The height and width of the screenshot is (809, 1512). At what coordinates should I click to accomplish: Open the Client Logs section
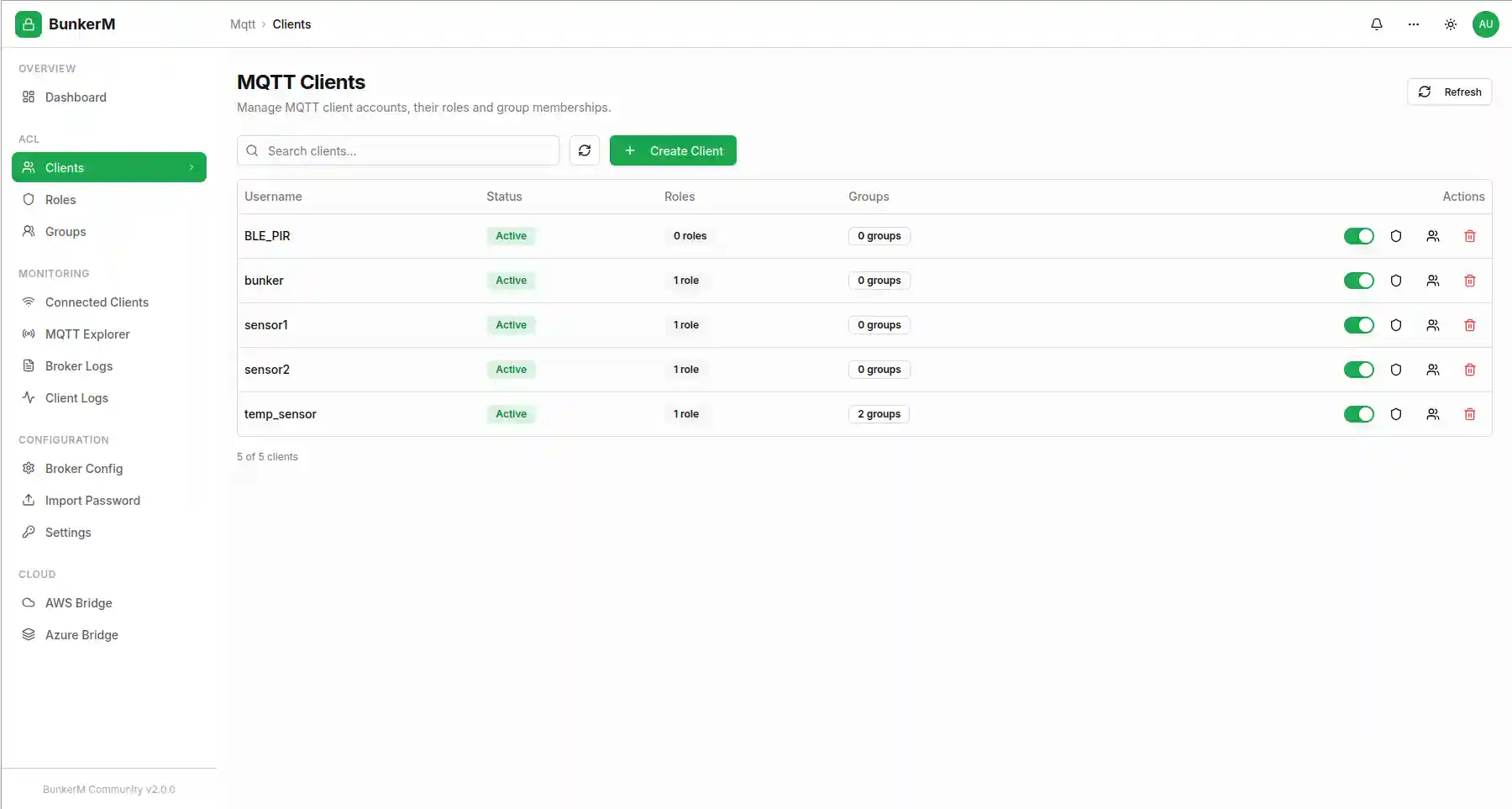click(76, 397)
